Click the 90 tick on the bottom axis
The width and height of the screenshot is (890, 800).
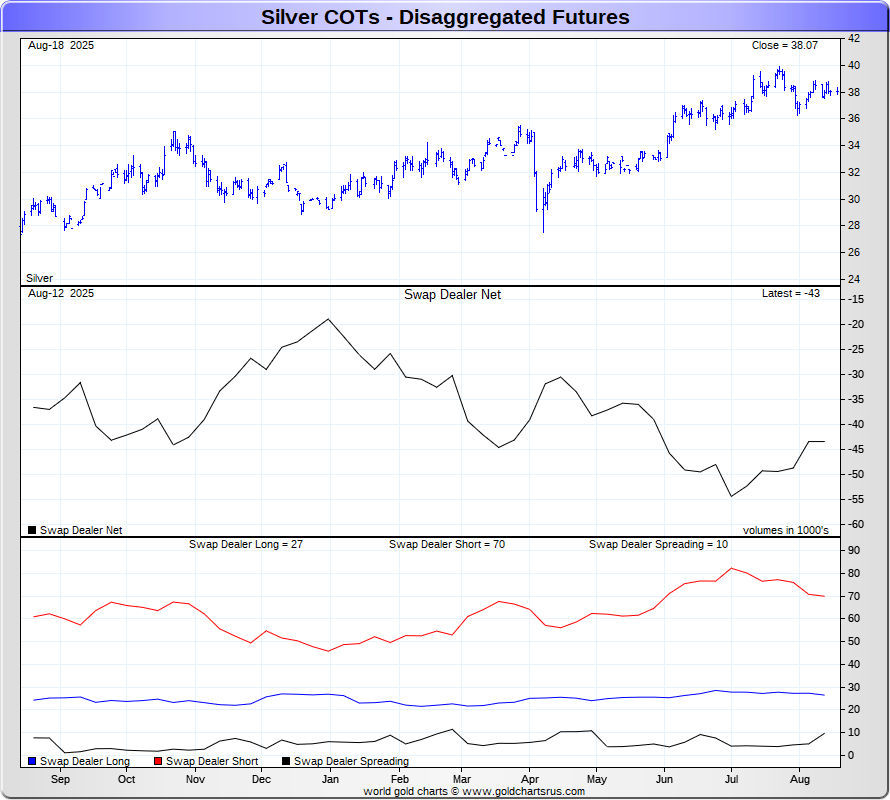pos(854,550)
